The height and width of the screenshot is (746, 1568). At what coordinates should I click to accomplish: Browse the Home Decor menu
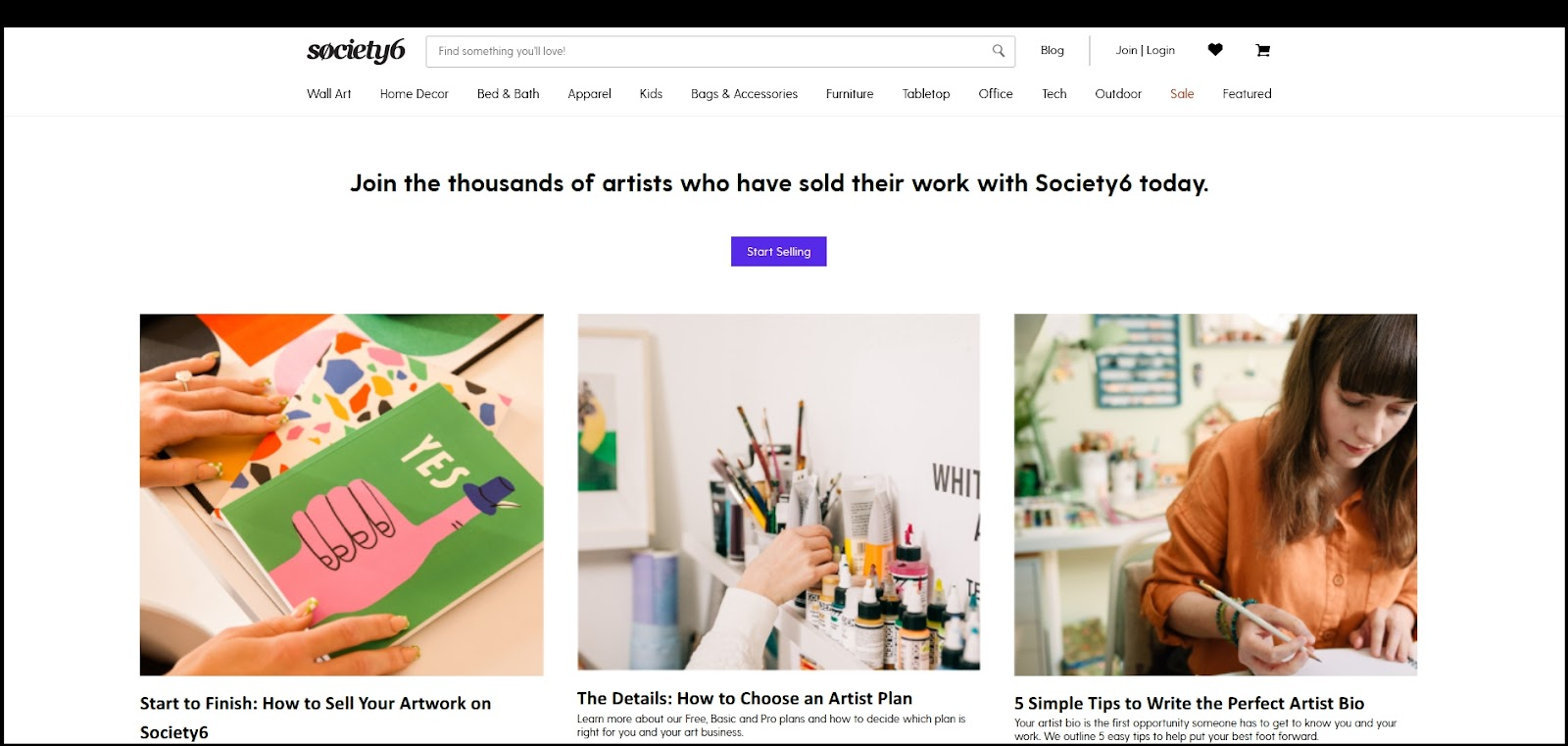(x=414, y=94)
